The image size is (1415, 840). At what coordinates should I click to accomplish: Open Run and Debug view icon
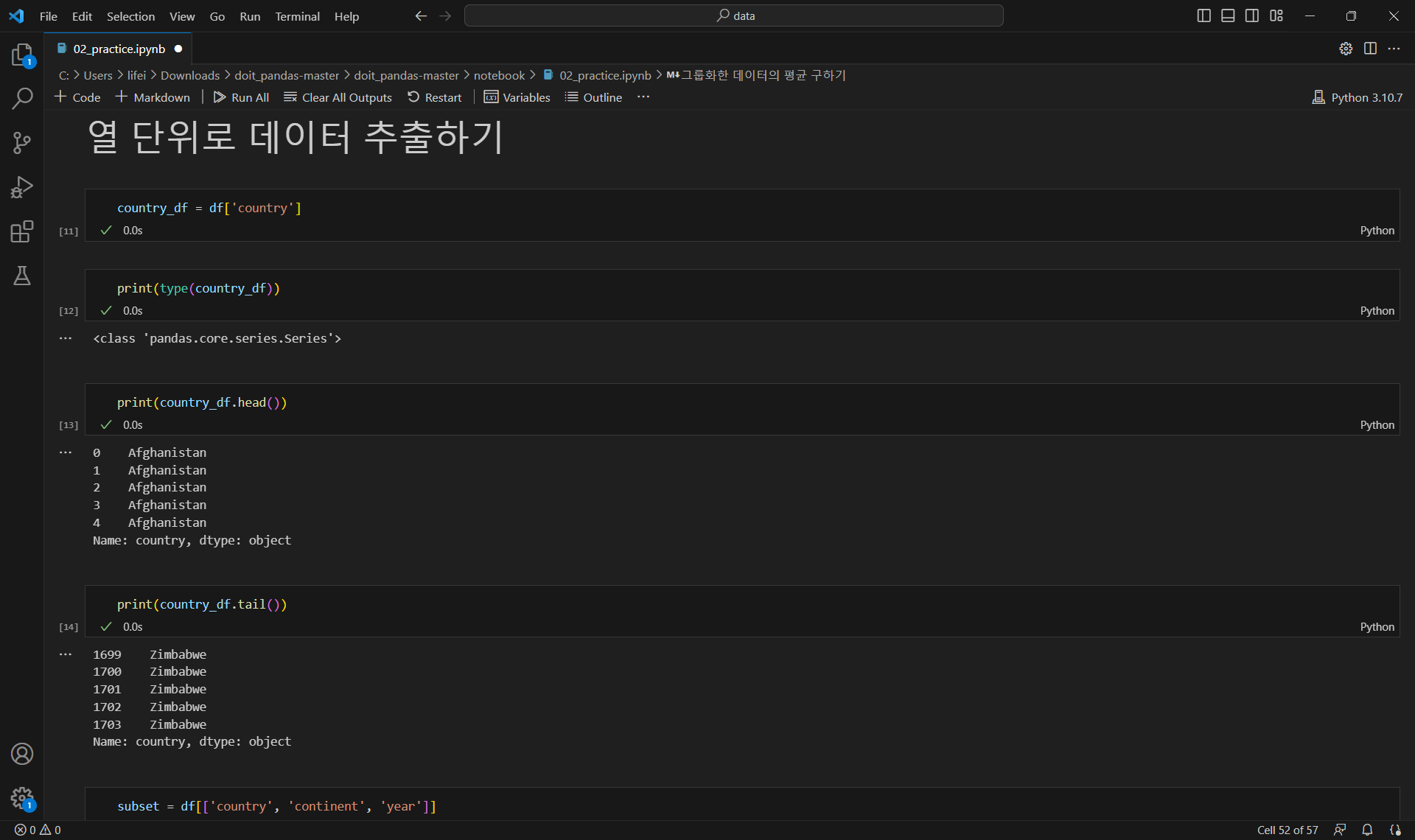[x=22, y=187]
